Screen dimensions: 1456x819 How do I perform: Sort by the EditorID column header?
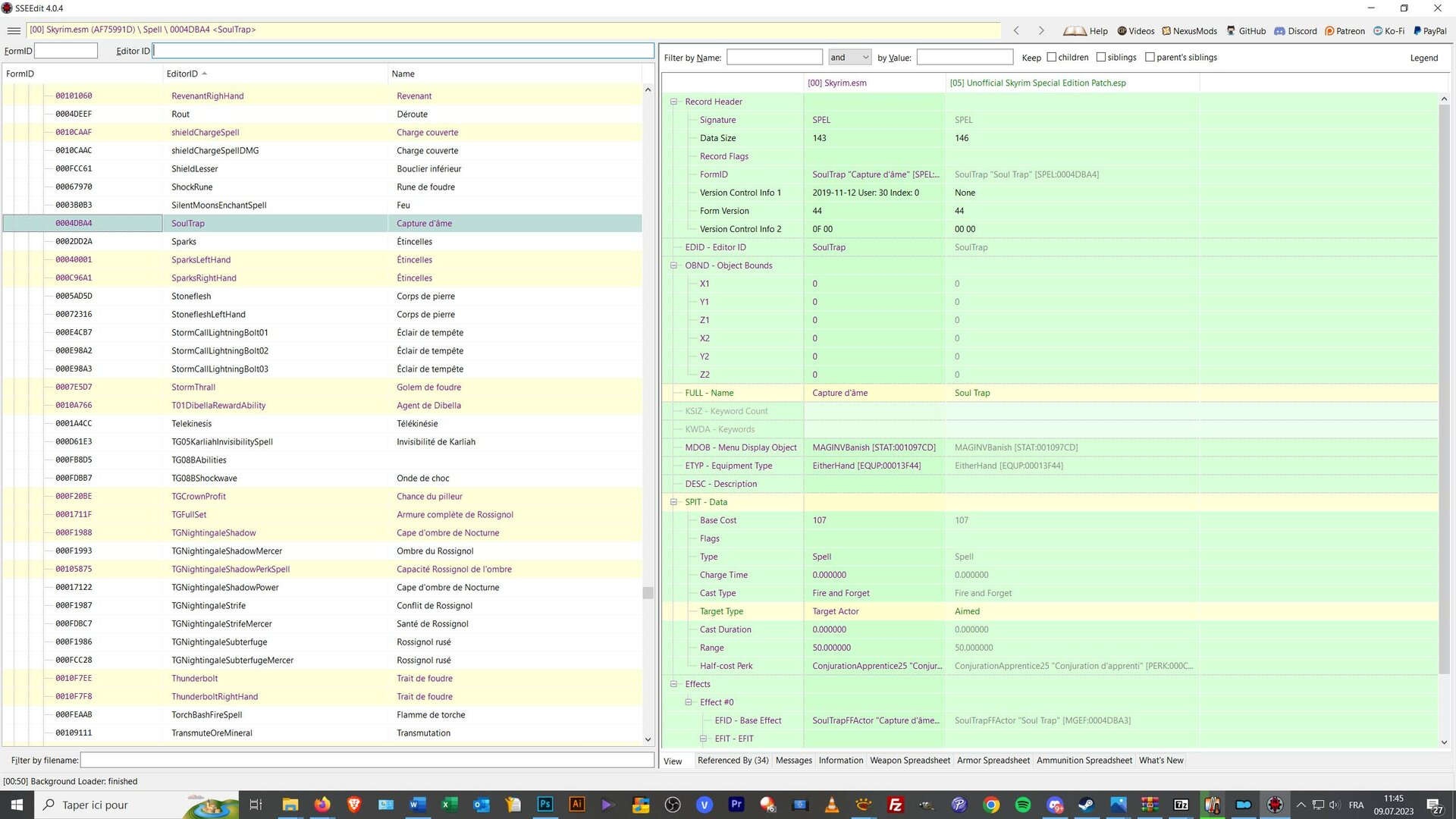[182, 74]
